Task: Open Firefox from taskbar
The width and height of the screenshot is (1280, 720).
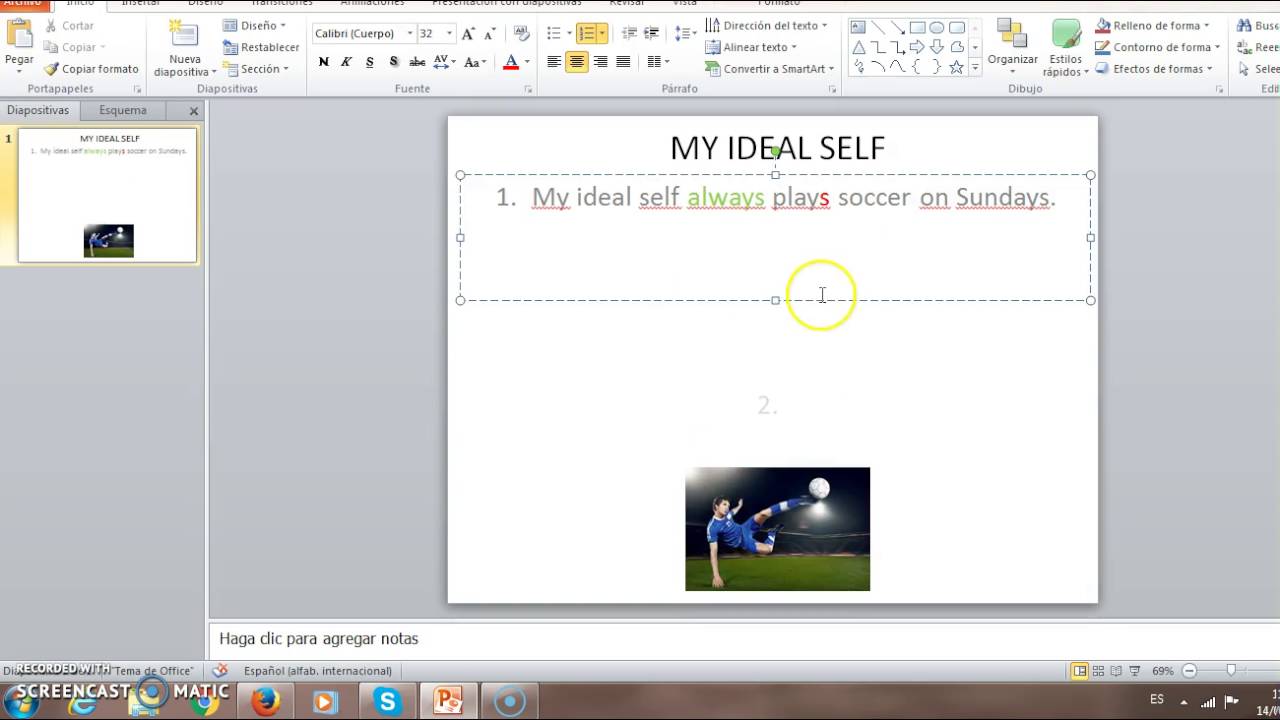Action: [x=266, y=702]
